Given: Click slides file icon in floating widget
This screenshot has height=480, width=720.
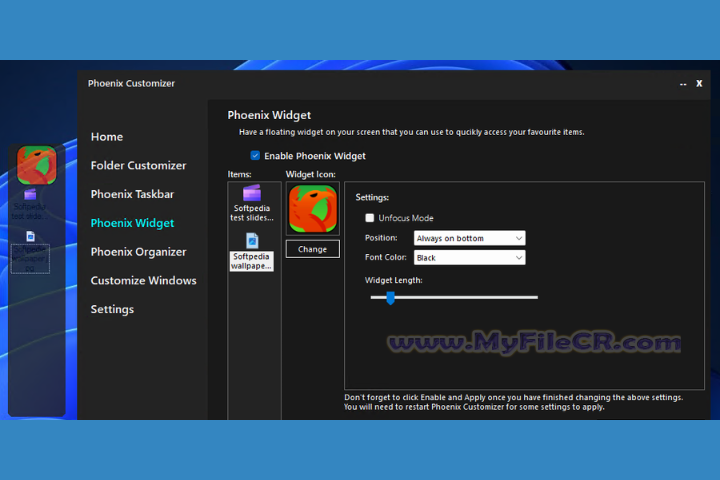Looking at the screenshot, I should [30, 195].
